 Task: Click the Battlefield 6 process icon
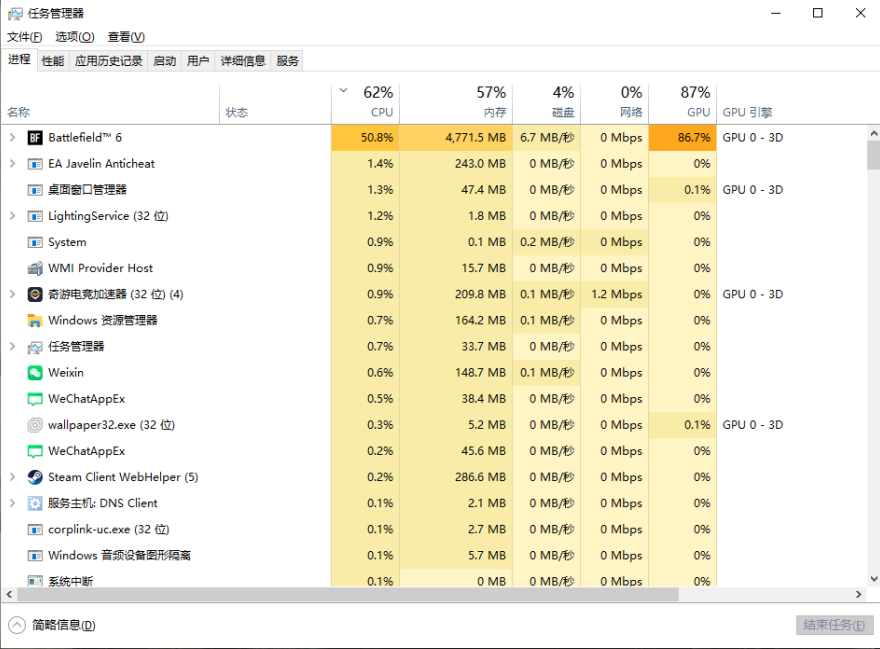[35, 138]
